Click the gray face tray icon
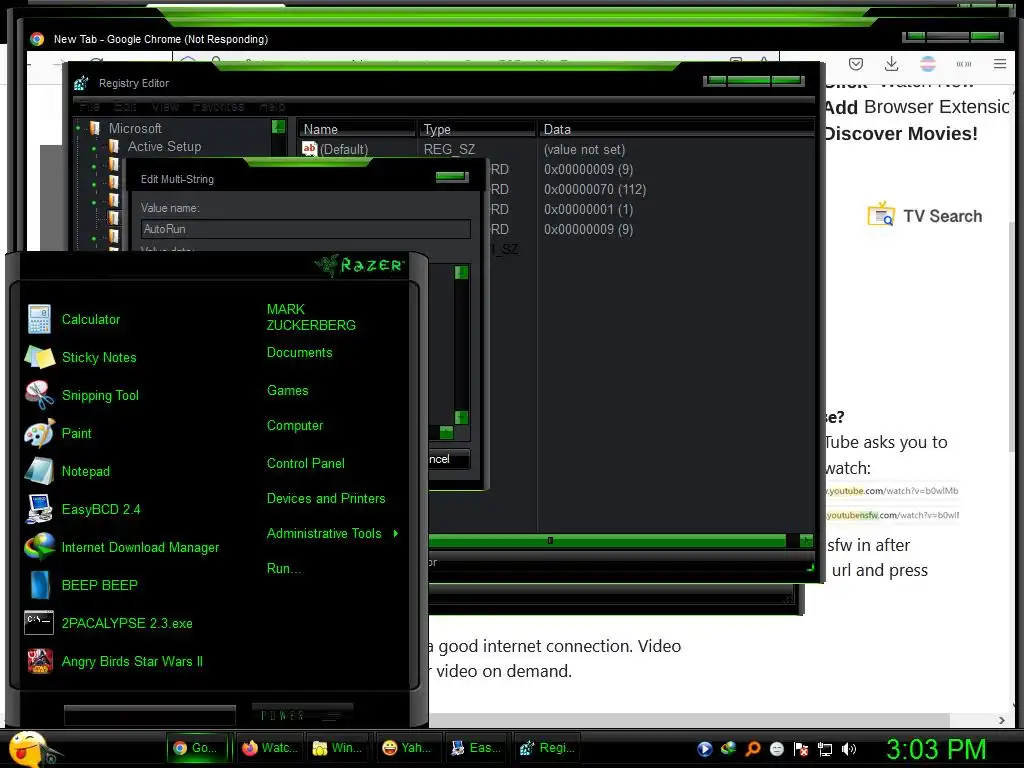Screen dimensions: 1024x768 (776, 748)
